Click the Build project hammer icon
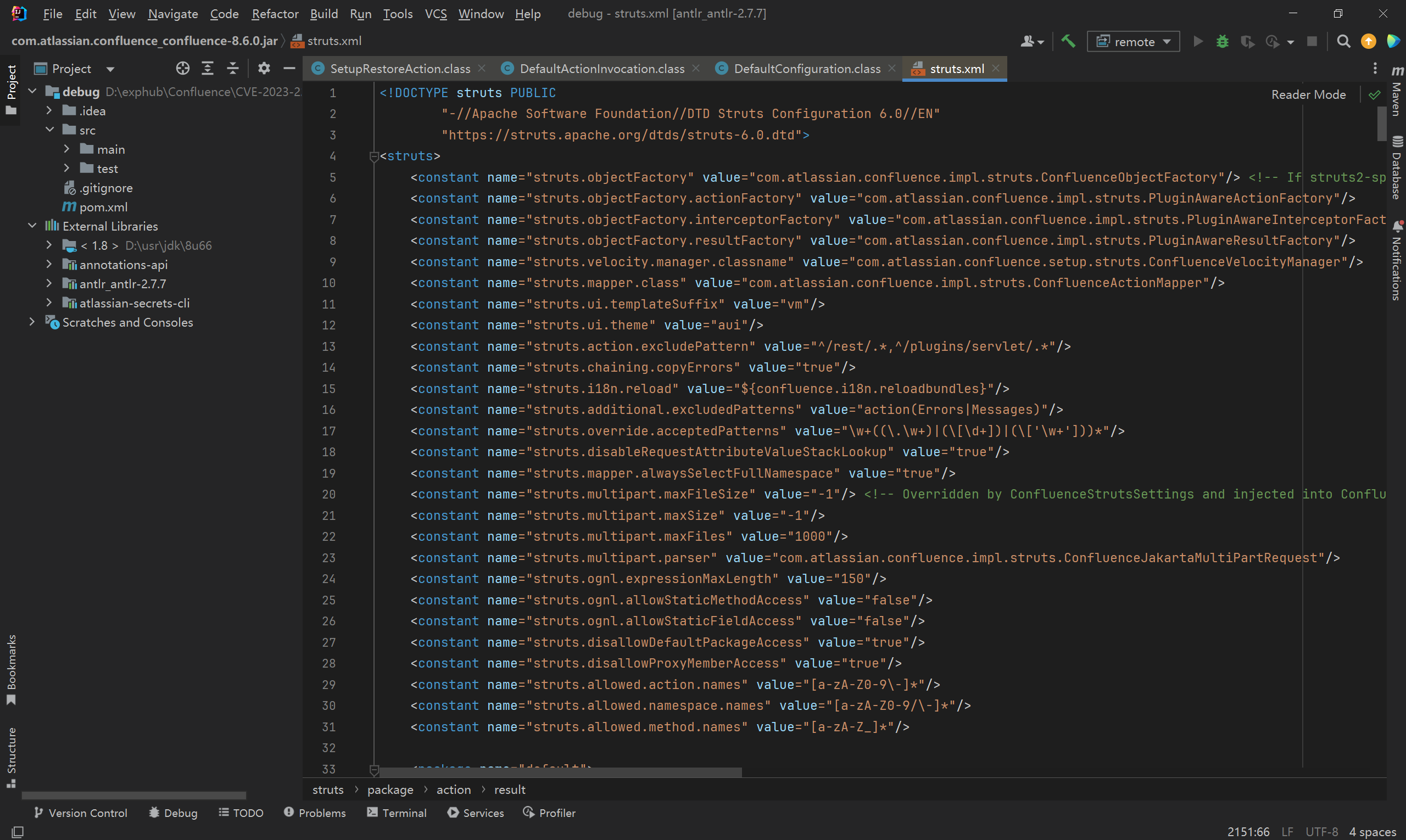Image resolution: width=1406 pixels, height=840 pixels. pyautogui.click(x=1068, y=41)
